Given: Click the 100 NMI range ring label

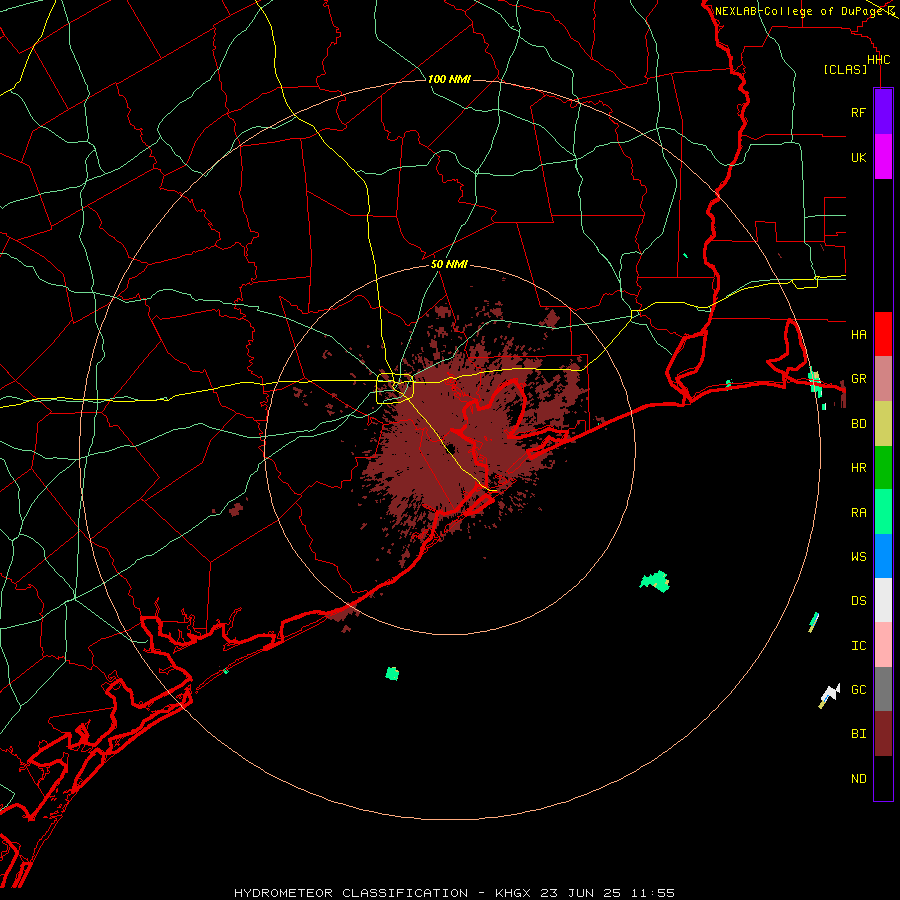Looking at the screenshot, I should 449,79.
